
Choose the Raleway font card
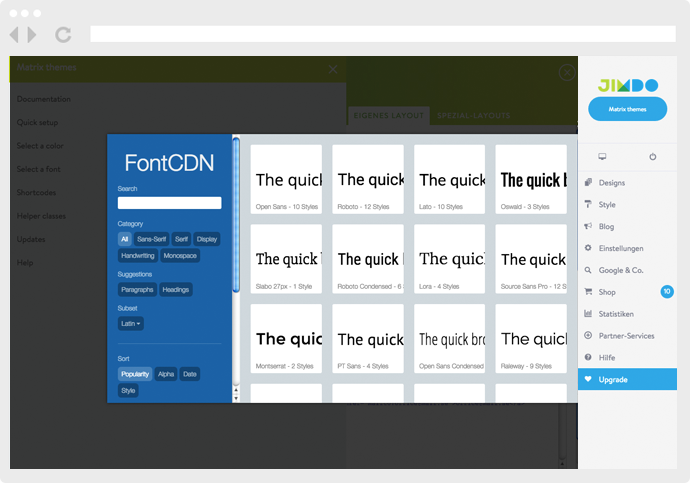pos(531,338)
